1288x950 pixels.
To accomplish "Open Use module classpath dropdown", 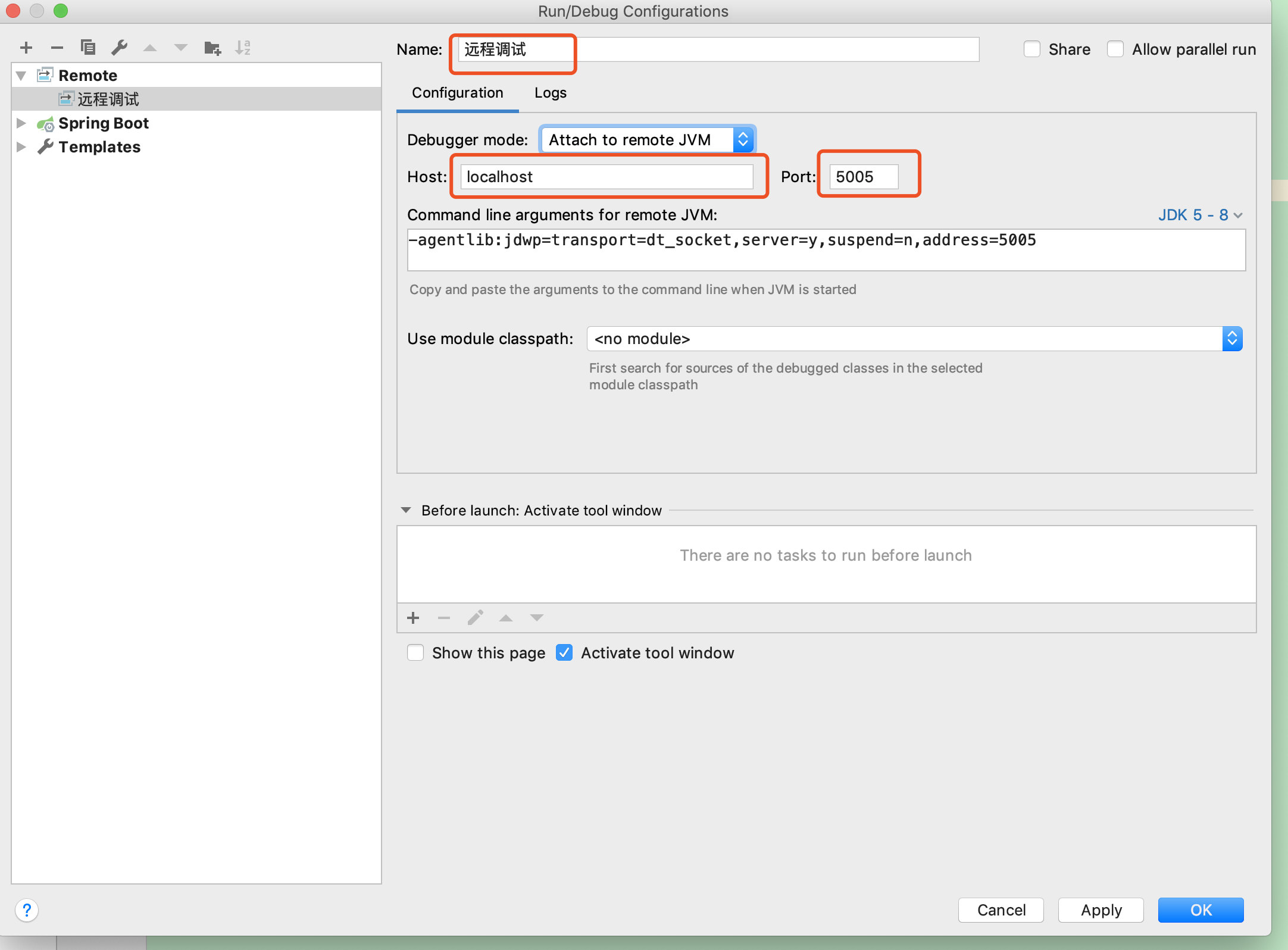I will click(914, 339).
